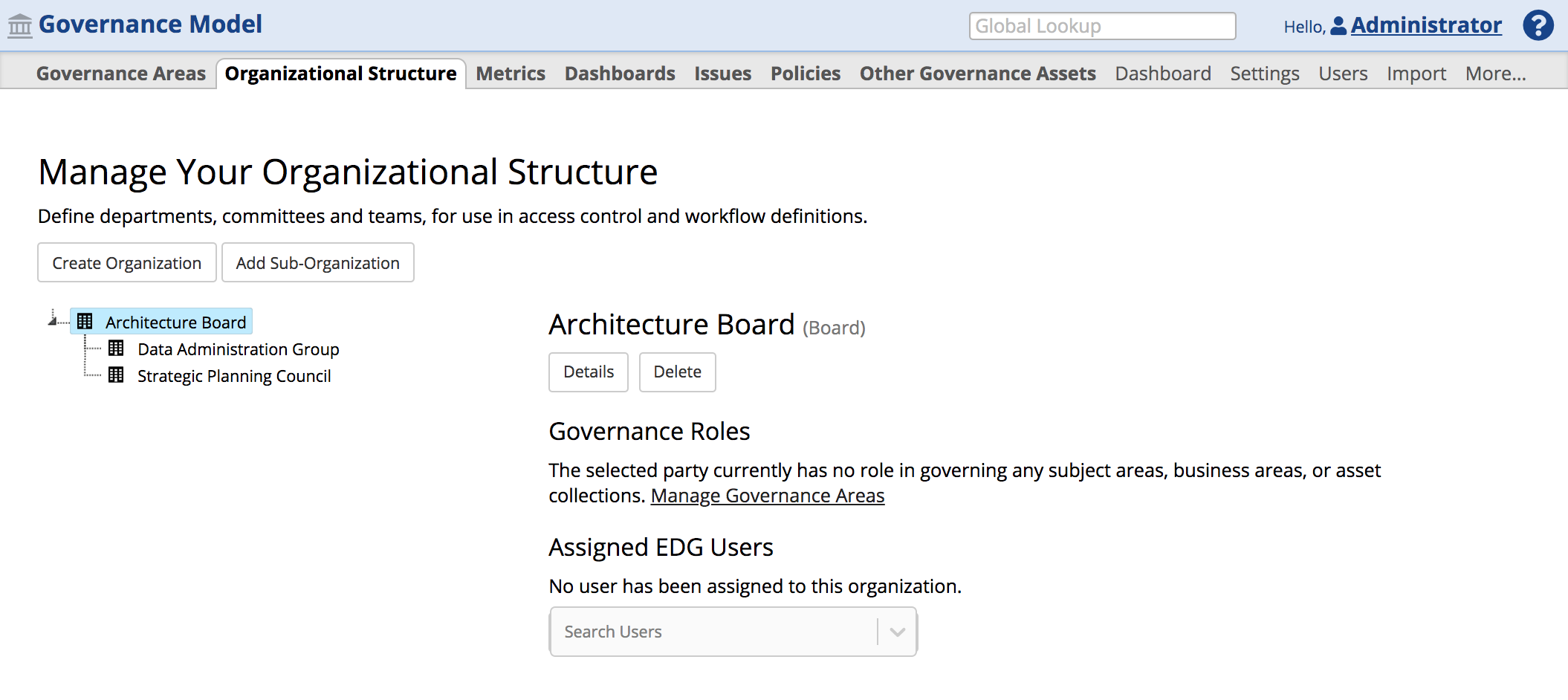
Task: Click the Create Organization button
Action: (x=126, y=262)
